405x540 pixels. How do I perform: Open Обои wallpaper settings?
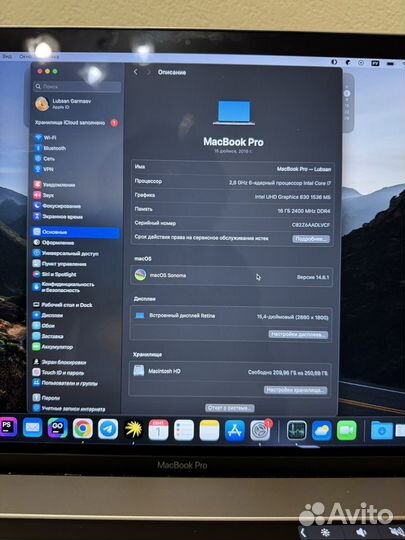tap(44, 325)
